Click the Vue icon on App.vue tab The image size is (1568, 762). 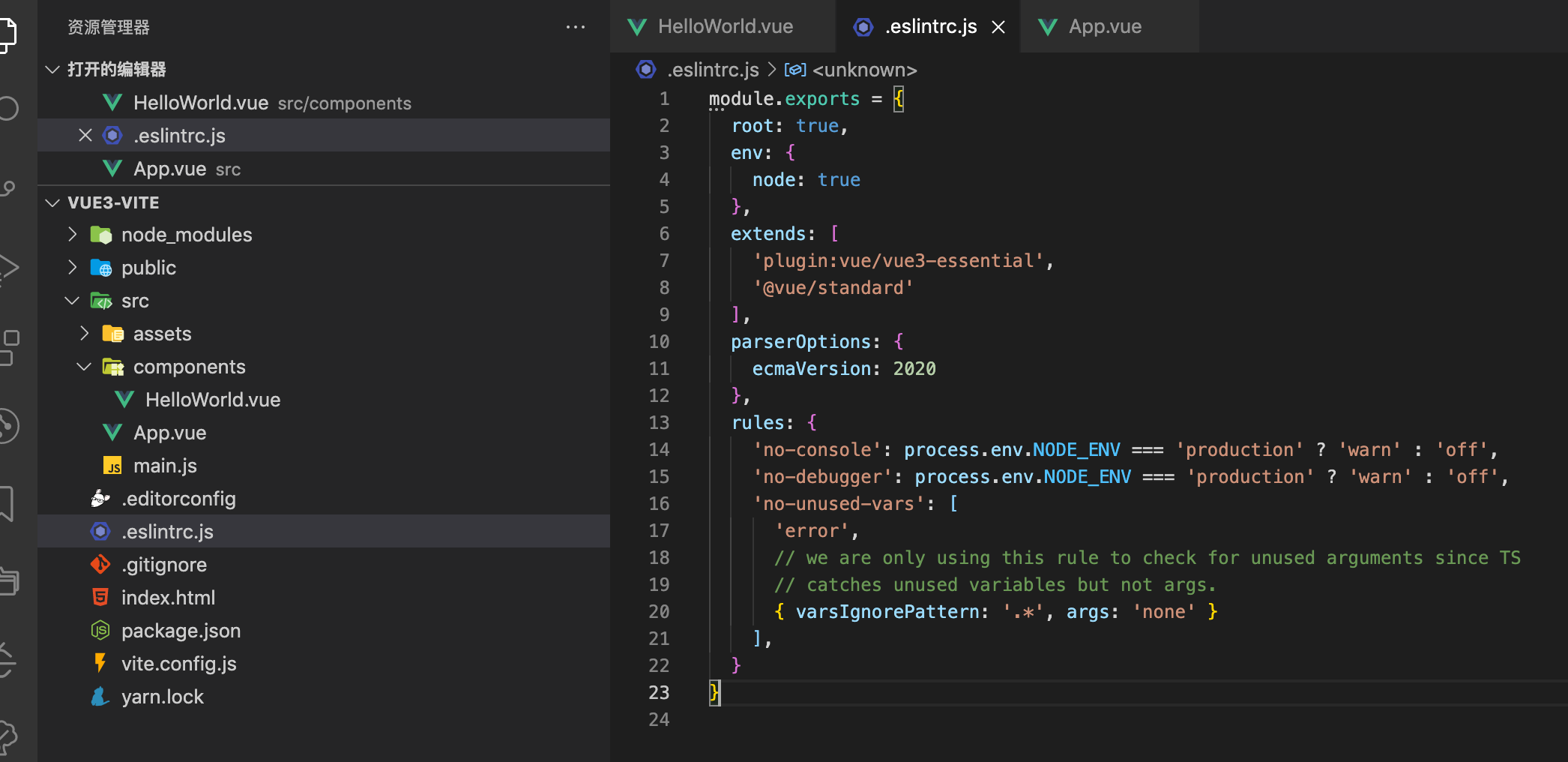(1046, 26)
